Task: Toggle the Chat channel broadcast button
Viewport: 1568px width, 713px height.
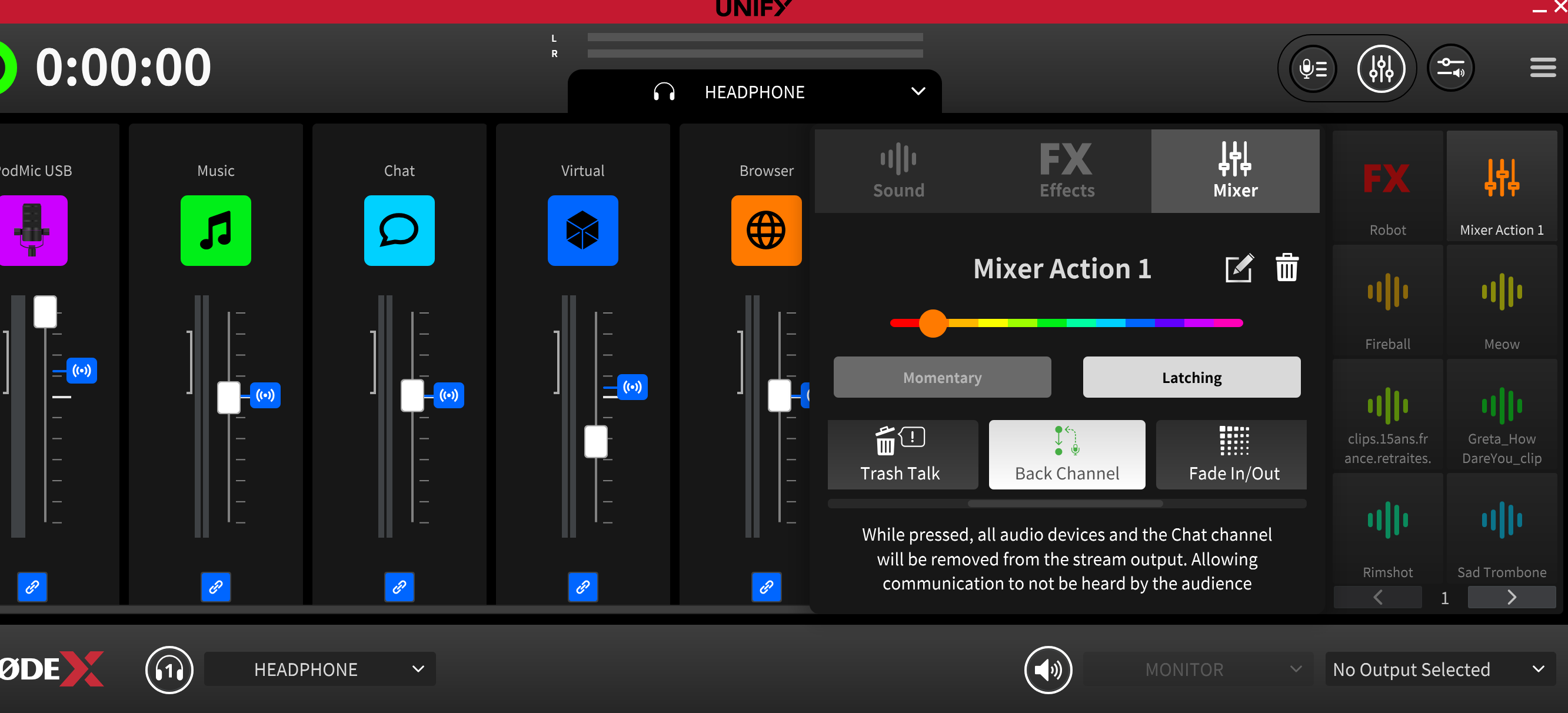Action: pyautogui.click(x=449, y=395)
